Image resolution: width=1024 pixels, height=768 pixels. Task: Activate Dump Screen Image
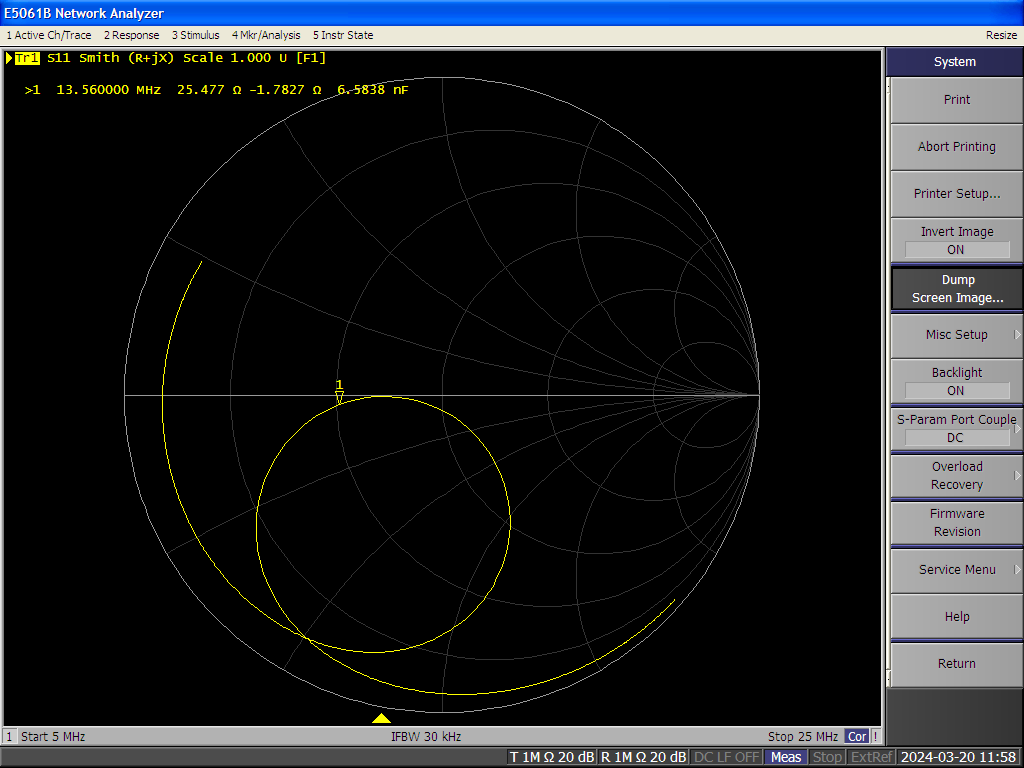click(x=955, y=287)
